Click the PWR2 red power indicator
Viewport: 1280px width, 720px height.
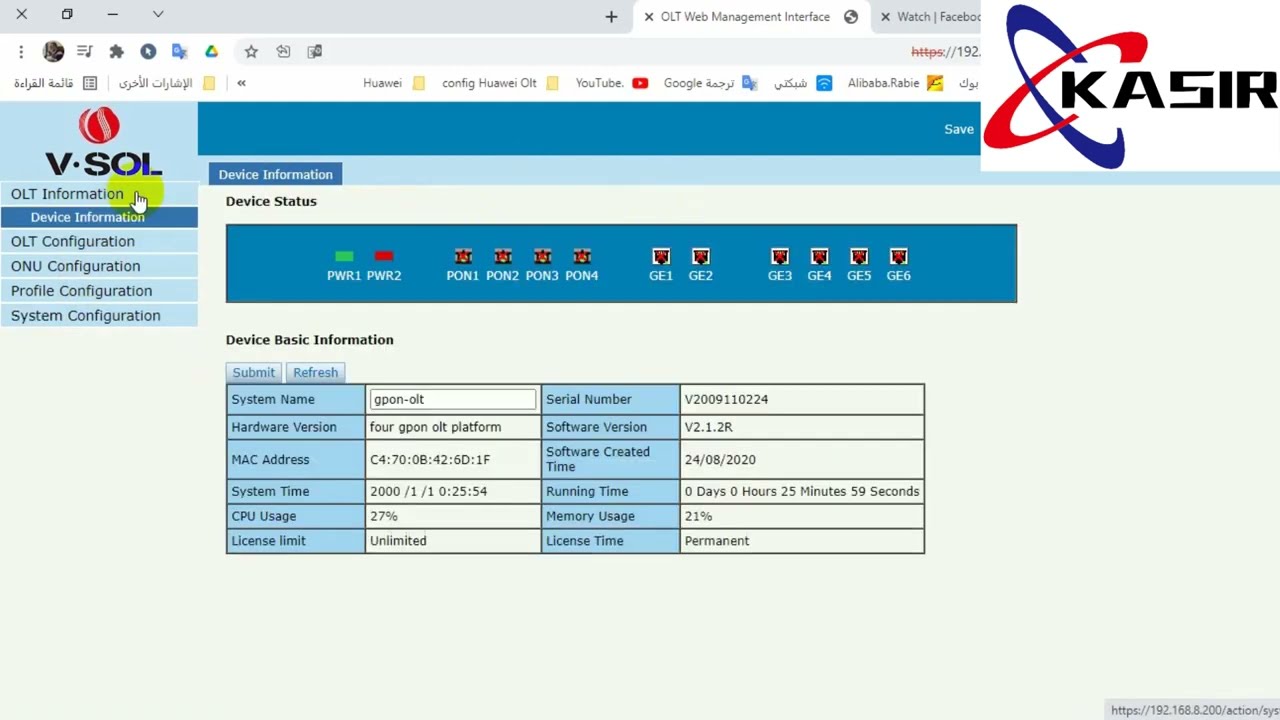(384, 257)
